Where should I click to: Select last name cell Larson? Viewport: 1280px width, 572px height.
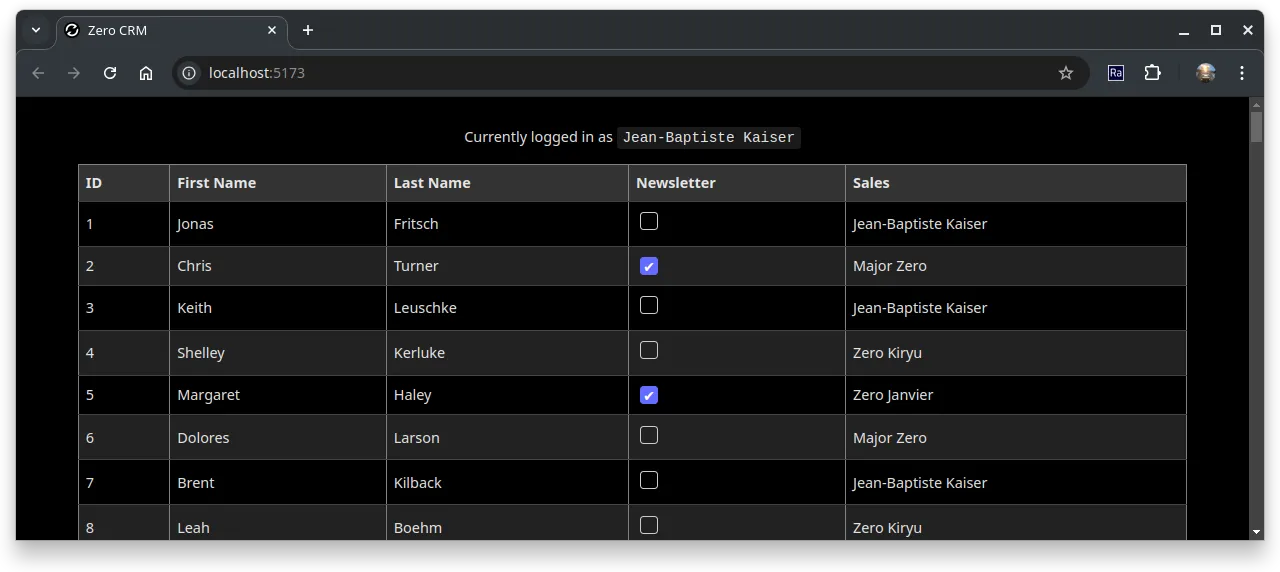(x=507, y=438)
